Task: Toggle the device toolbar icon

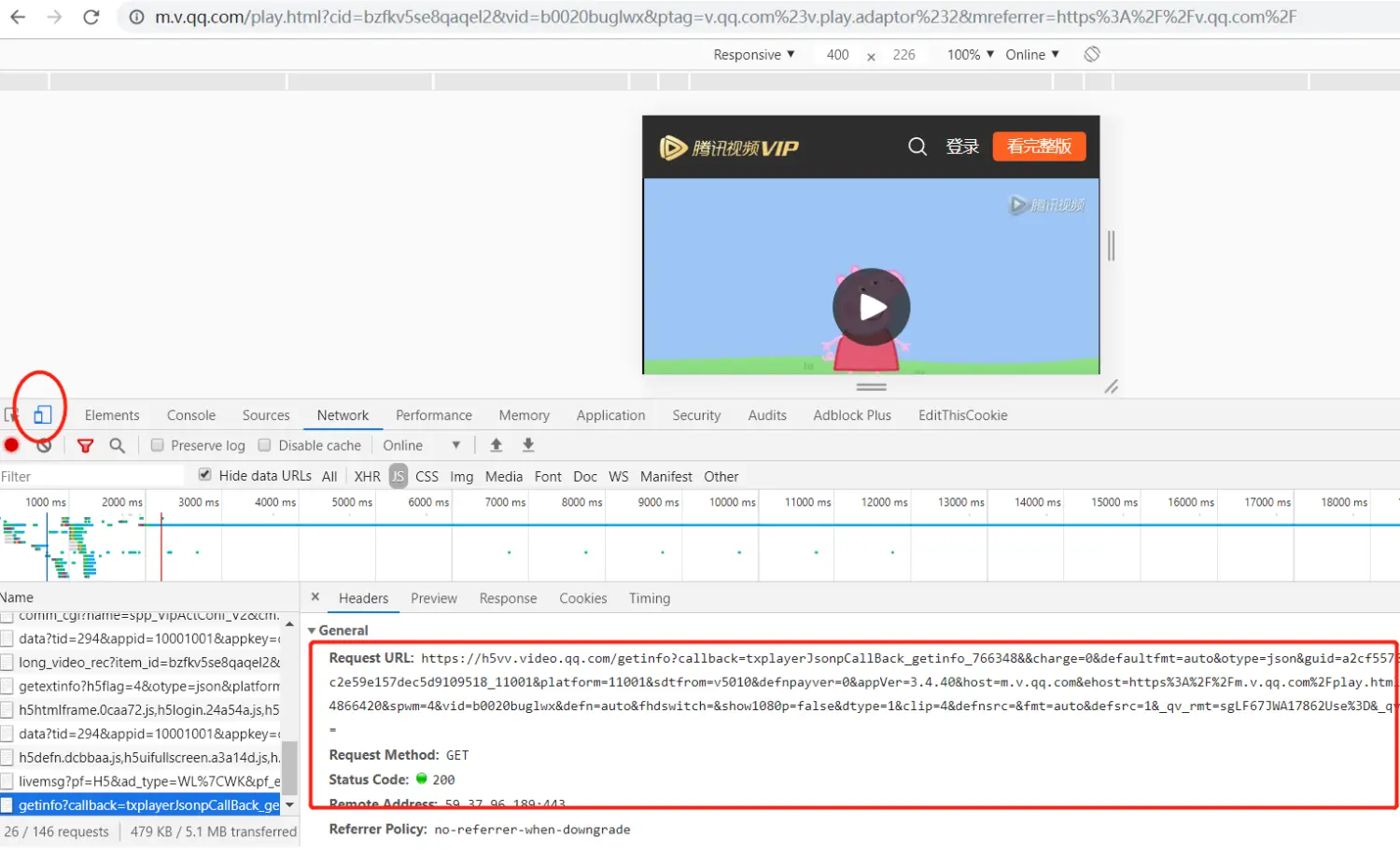Action: click(x=42, y=415)
